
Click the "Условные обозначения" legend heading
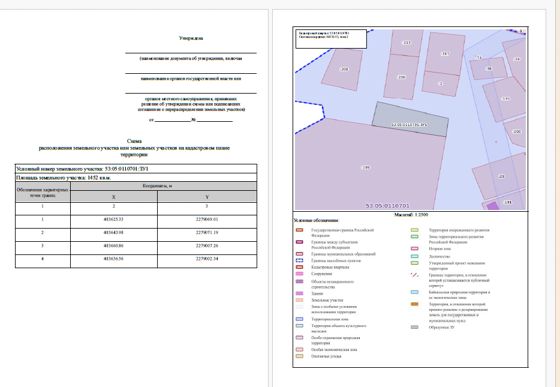coord(316,221)
